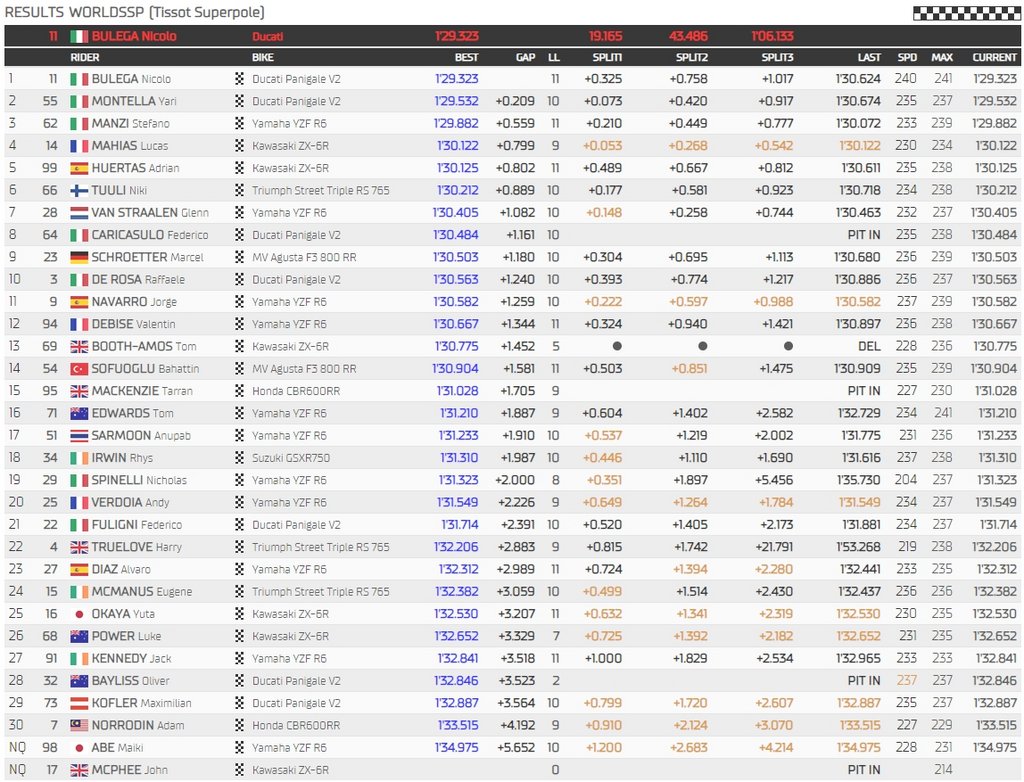Click best lap time 1'30.122 for MAHIAS
The image size is (1024, 782).
coord(457,146)
